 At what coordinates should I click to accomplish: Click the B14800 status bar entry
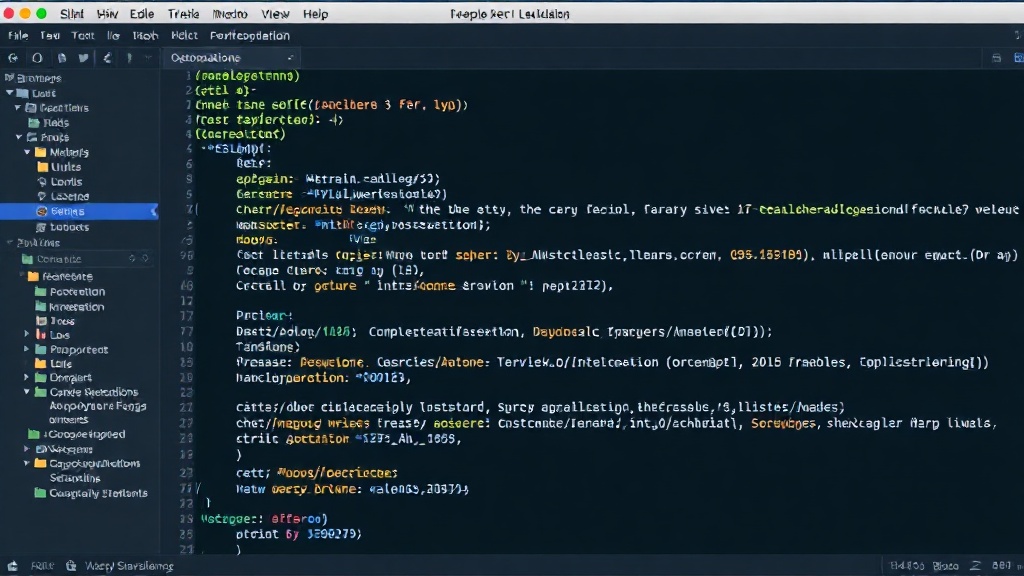(906, 566)
